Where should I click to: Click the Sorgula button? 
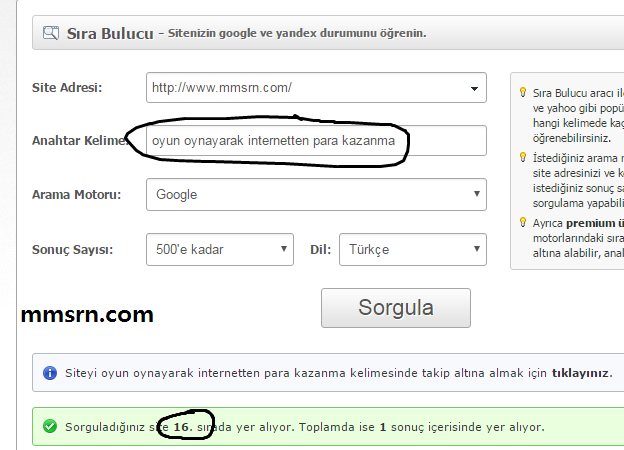[x=396, y=308]
